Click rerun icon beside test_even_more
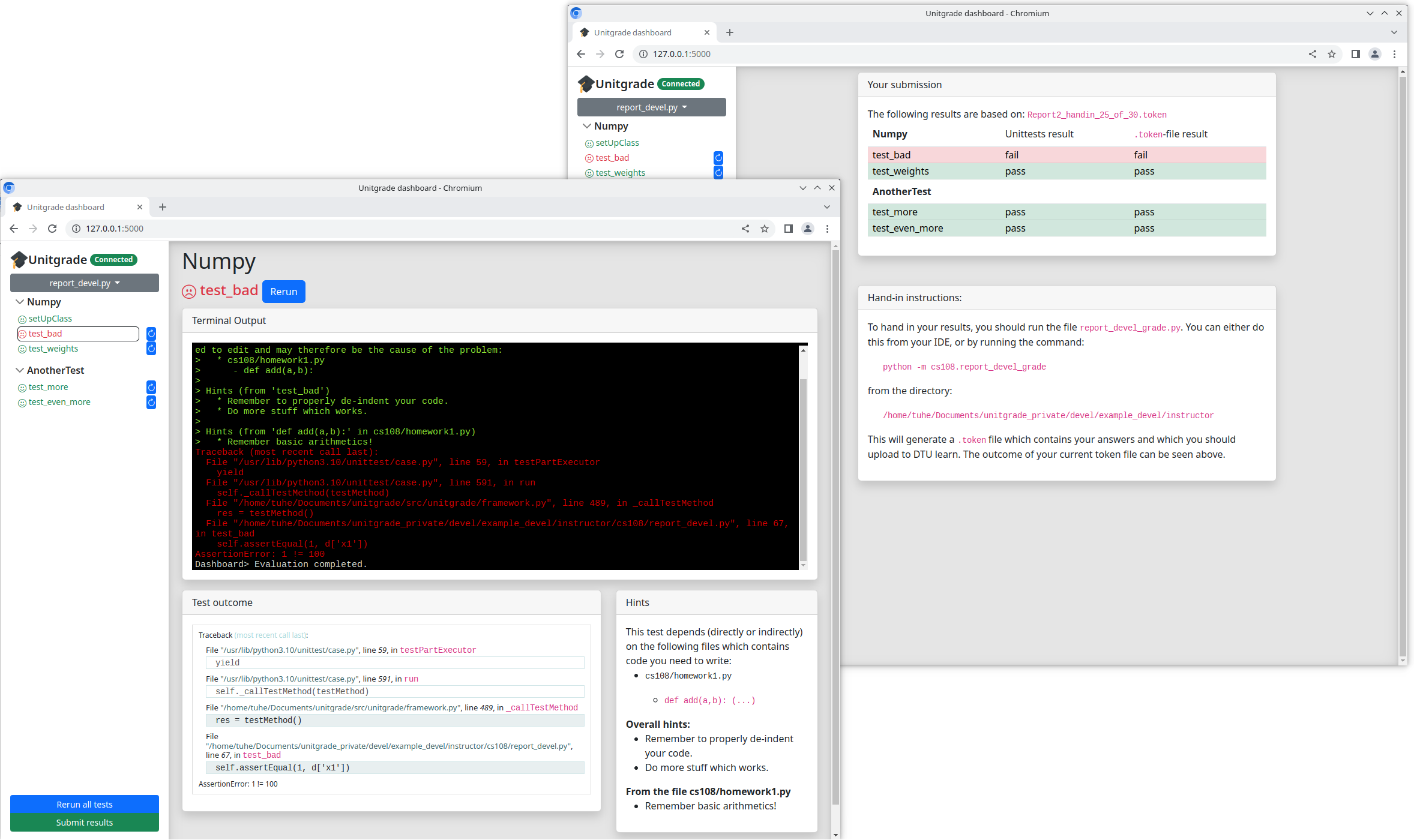1414x840 pixels. pos(151,402)
